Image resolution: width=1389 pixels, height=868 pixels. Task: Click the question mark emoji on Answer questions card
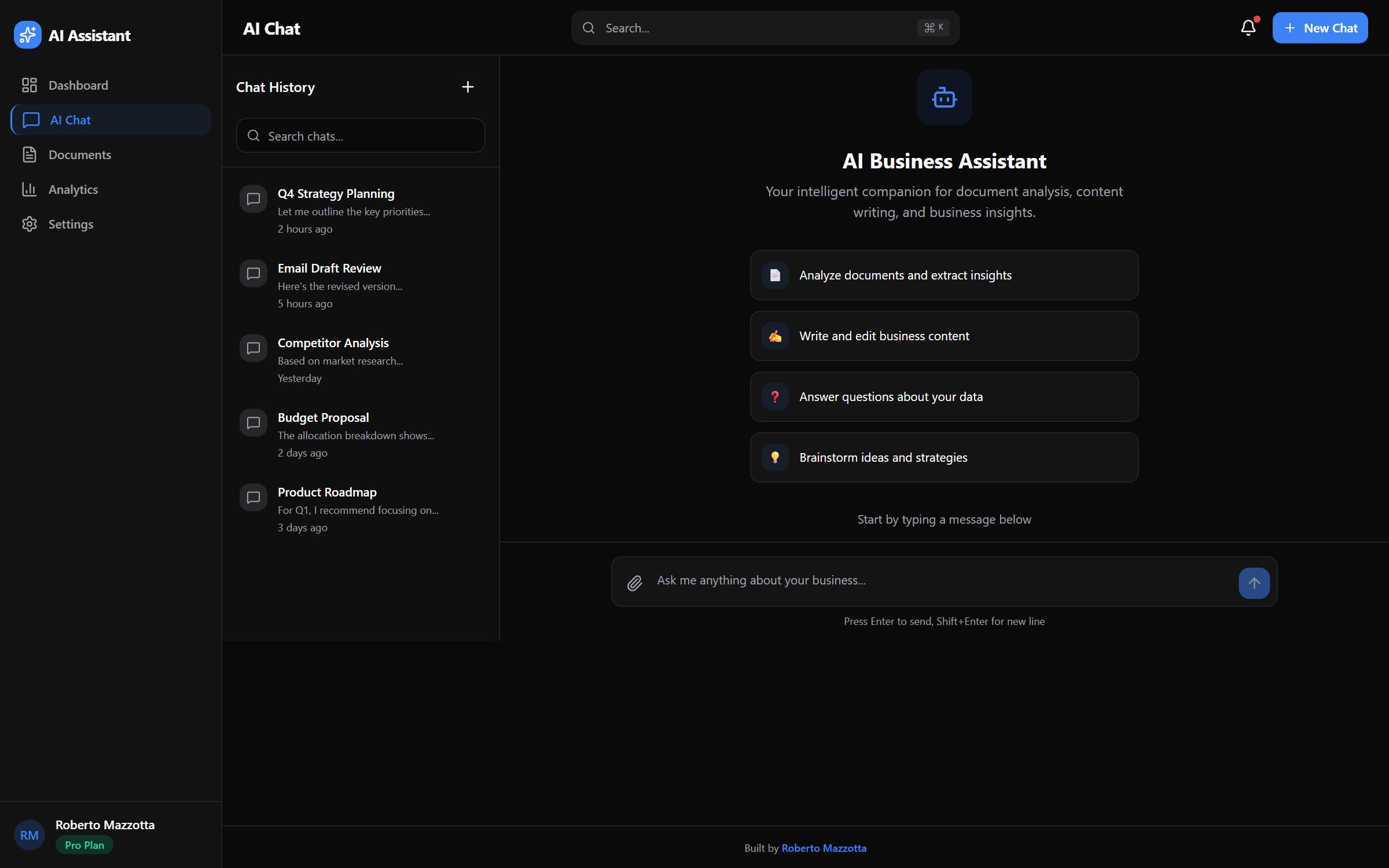pyautogui.click(x=775, y=397)
